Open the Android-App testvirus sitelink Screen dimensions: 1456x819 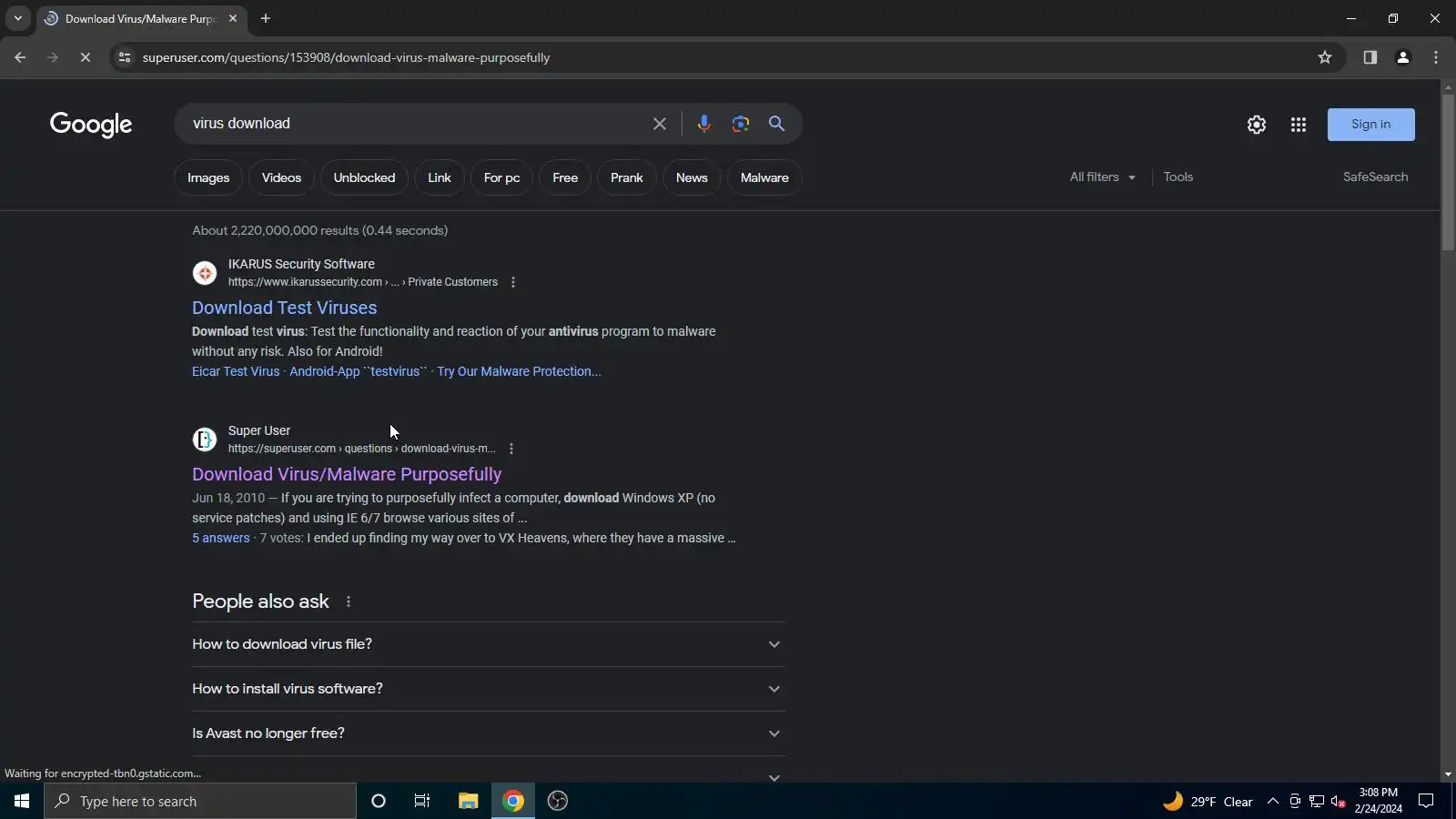point(359,371)
